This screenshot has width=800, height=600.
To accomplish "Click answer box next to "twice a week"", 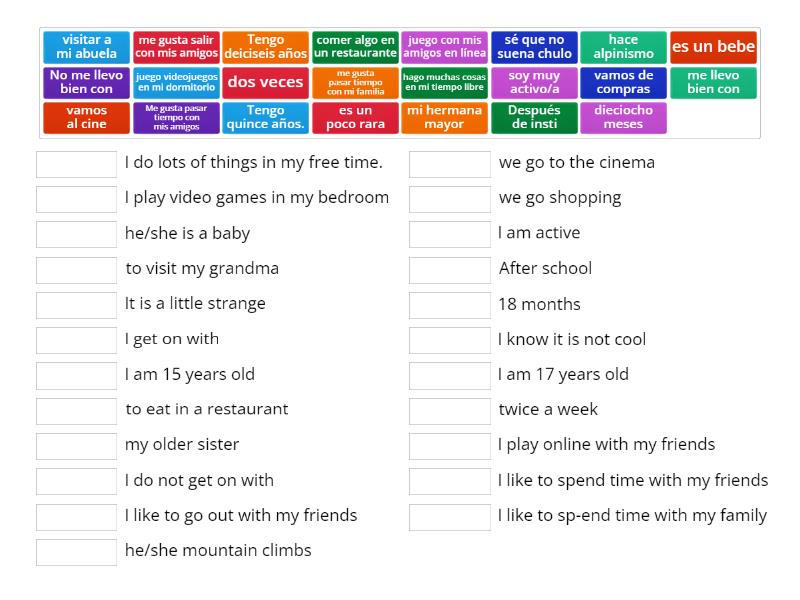I will click(449, 409).
